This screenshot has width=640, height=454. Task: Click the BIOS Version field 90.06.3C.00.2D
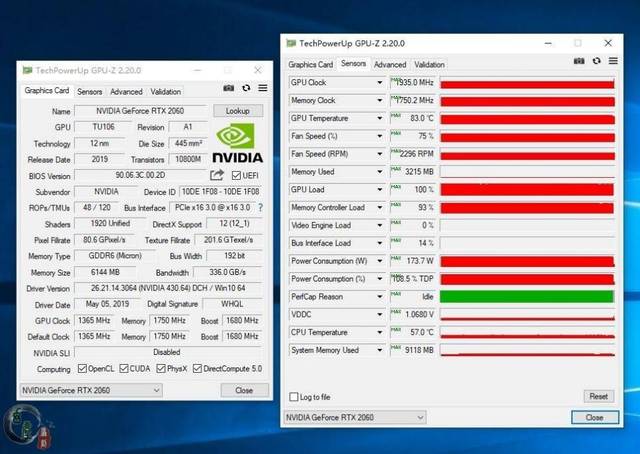point(140,176)
